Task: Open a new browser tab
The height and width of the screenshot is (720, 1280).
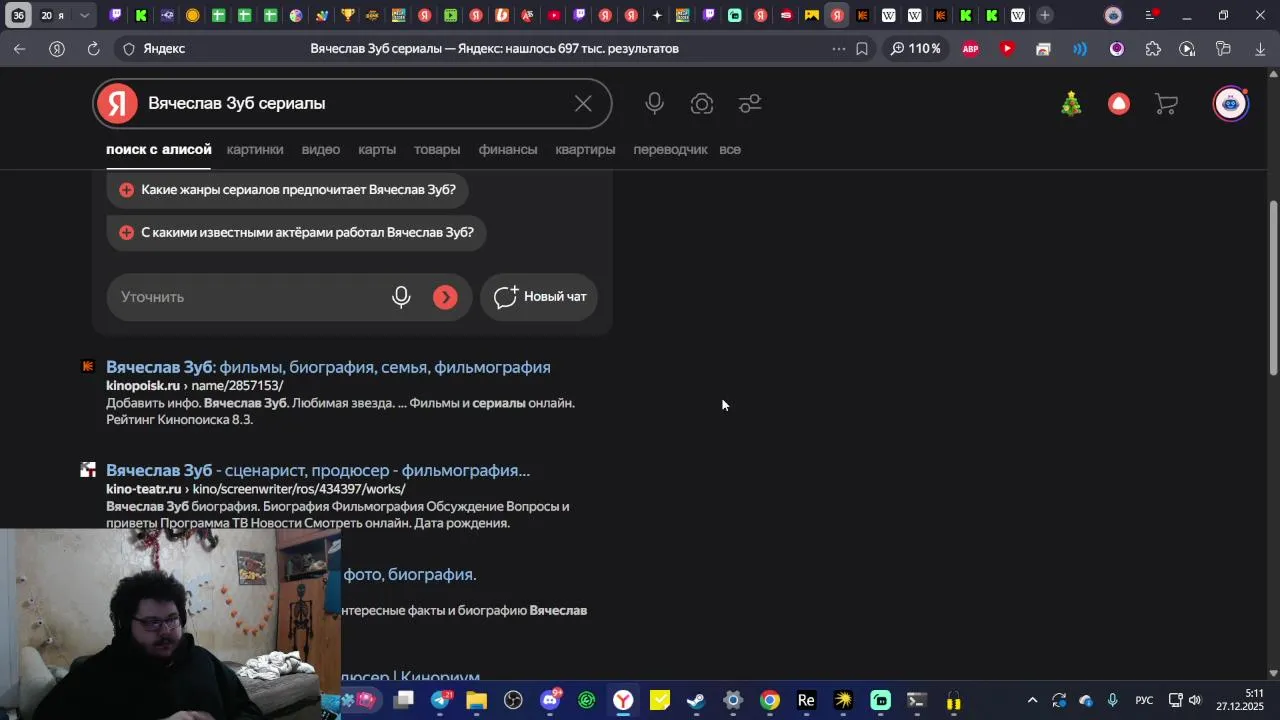Action: click(x=1045, y=15)
